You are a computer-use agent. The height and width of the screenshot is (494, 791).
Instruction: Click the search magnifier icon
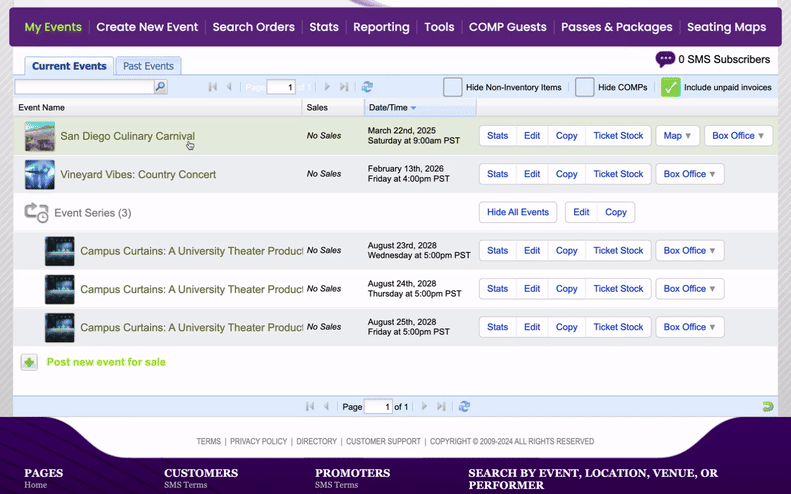pyautogui.click(x=160, y=88)
